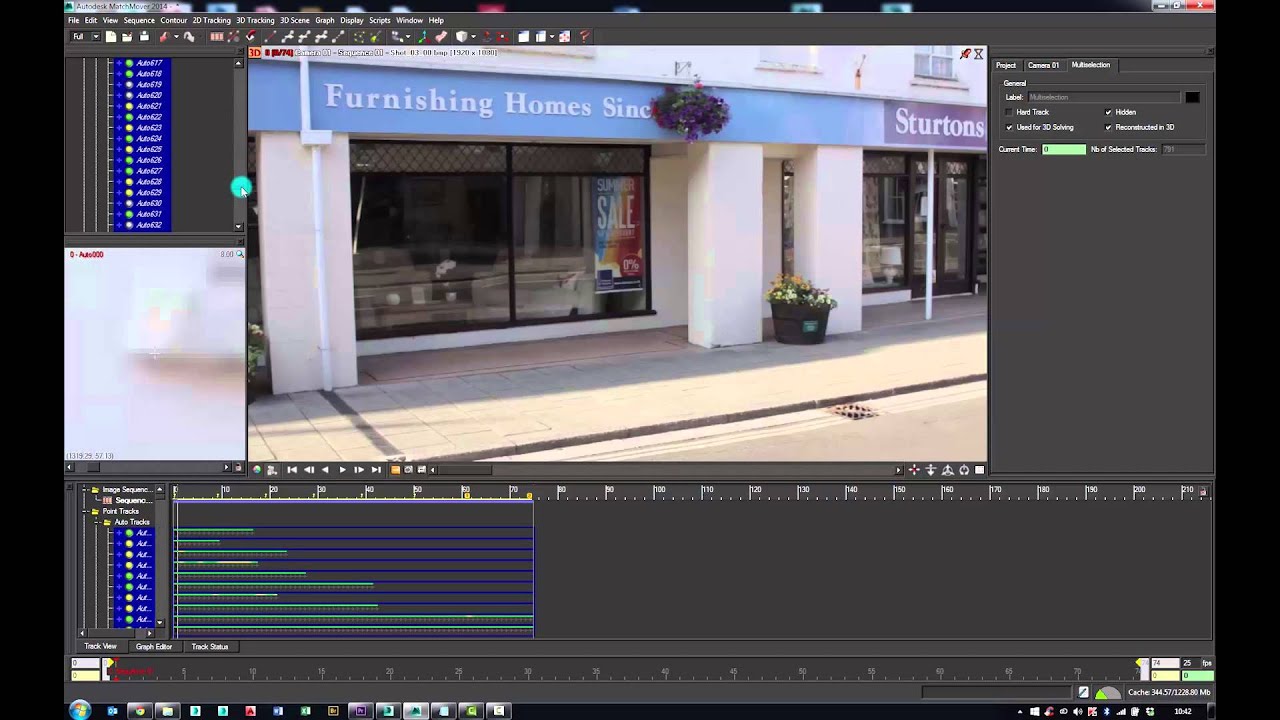Open Excel from the taskbar
The image size is (1280, 720).
click(305, 711)
